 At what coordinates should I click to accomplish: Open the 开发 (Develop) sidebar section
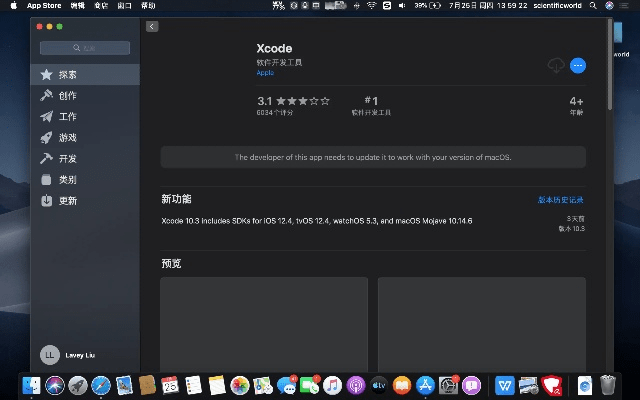click(85, 158)
